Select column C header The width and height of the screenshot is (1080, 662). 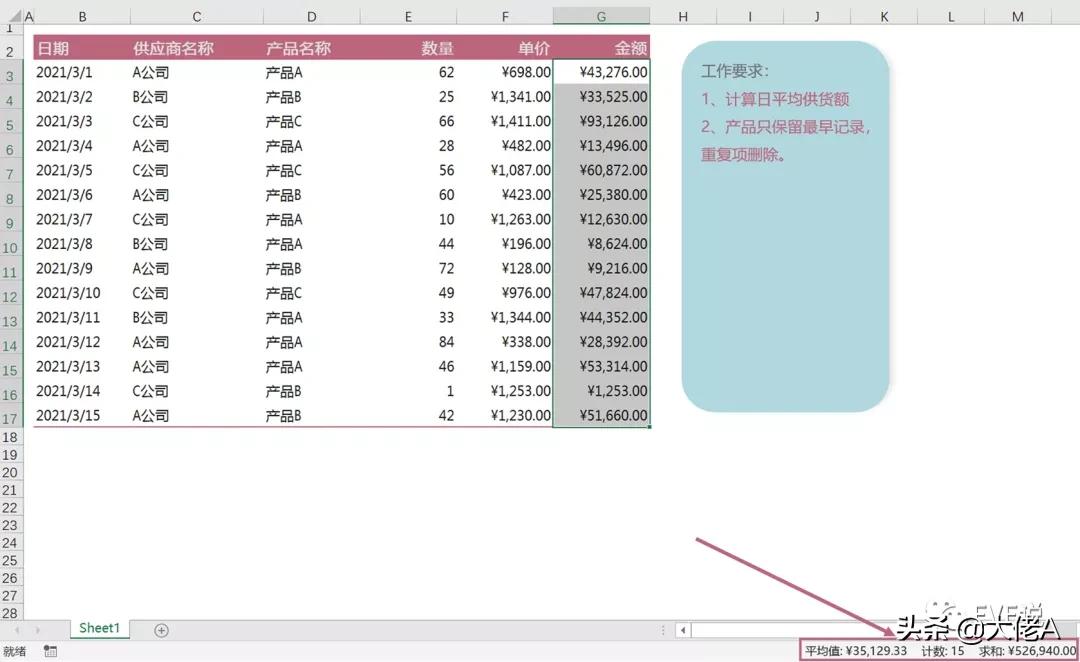click(196, 16)
